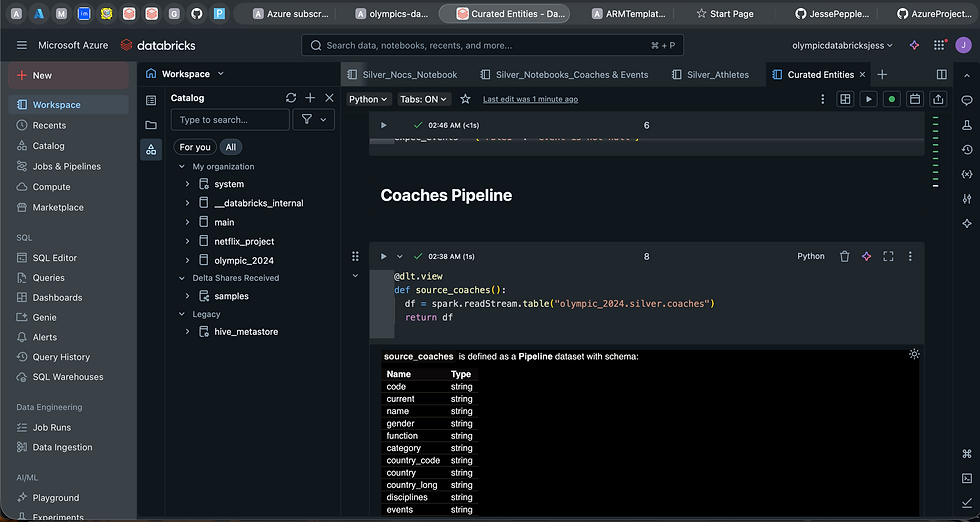The width and height of the screenshot is (980, 522).
Task: Open comments panel in right sidebar
Action: (x=966, y=101)
